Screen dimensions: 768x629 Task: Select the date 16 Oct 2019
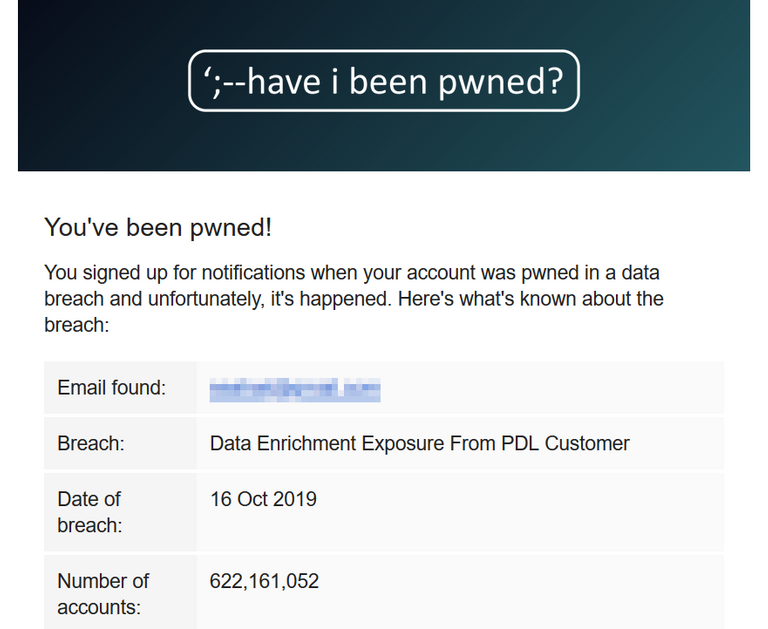click(263, 499)
